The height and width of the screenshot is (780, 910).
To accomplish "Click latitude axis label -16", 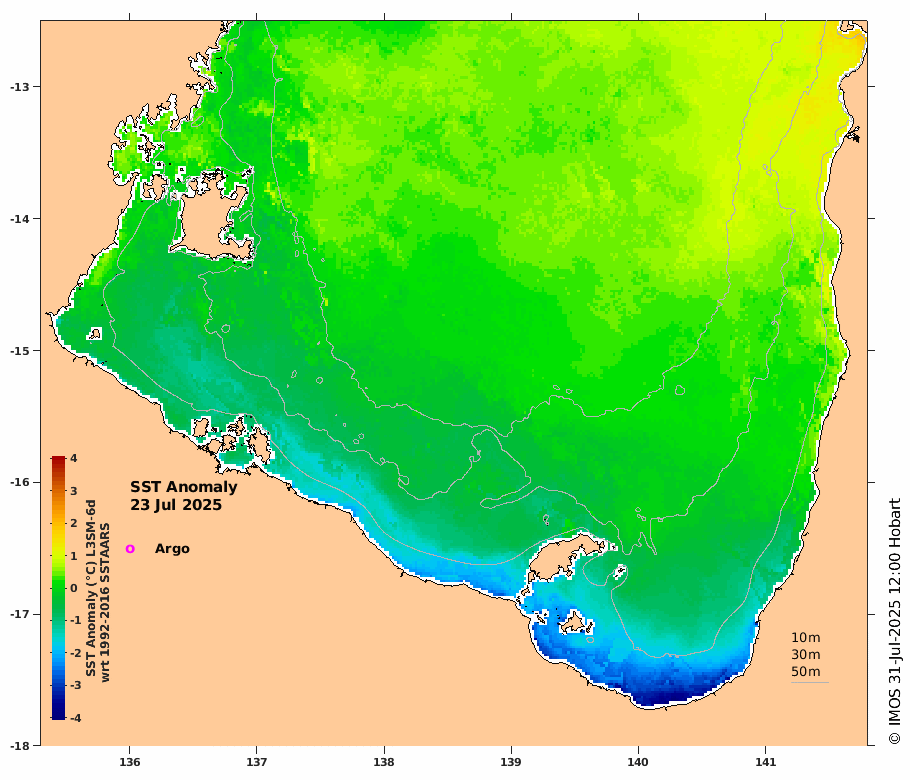I will [20, 482].
